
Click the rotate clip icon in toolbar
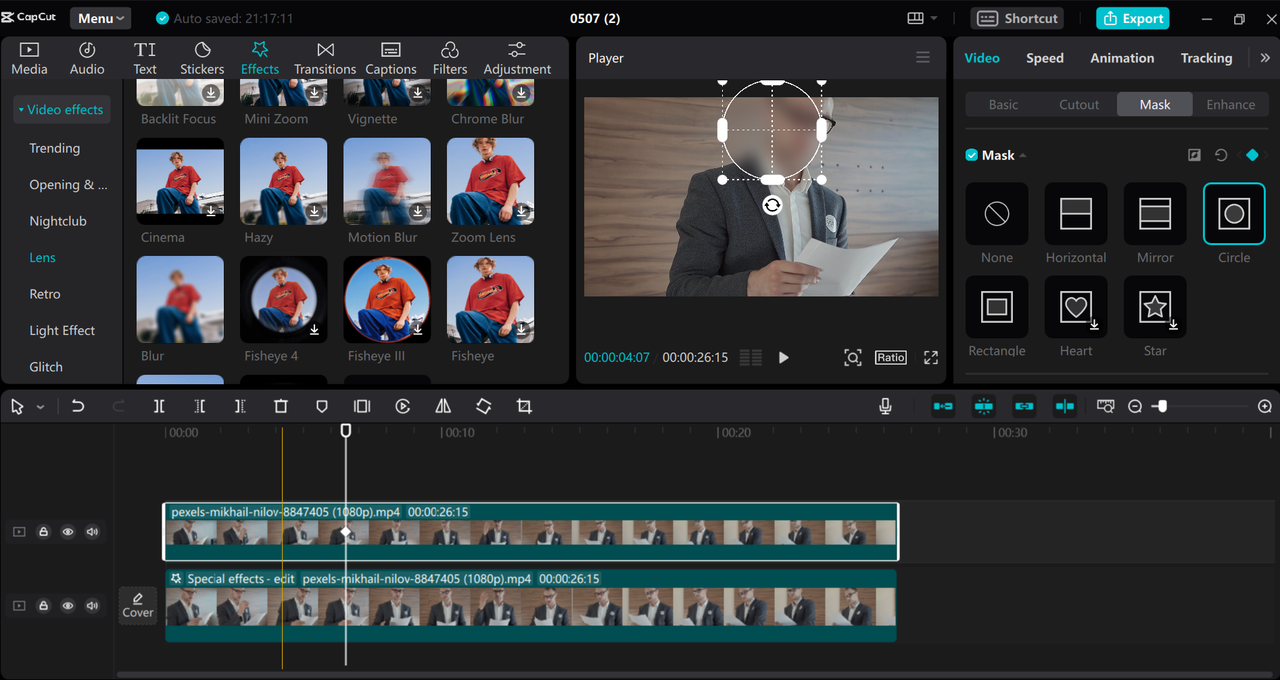pyautogui.click(x=484, y=406)
